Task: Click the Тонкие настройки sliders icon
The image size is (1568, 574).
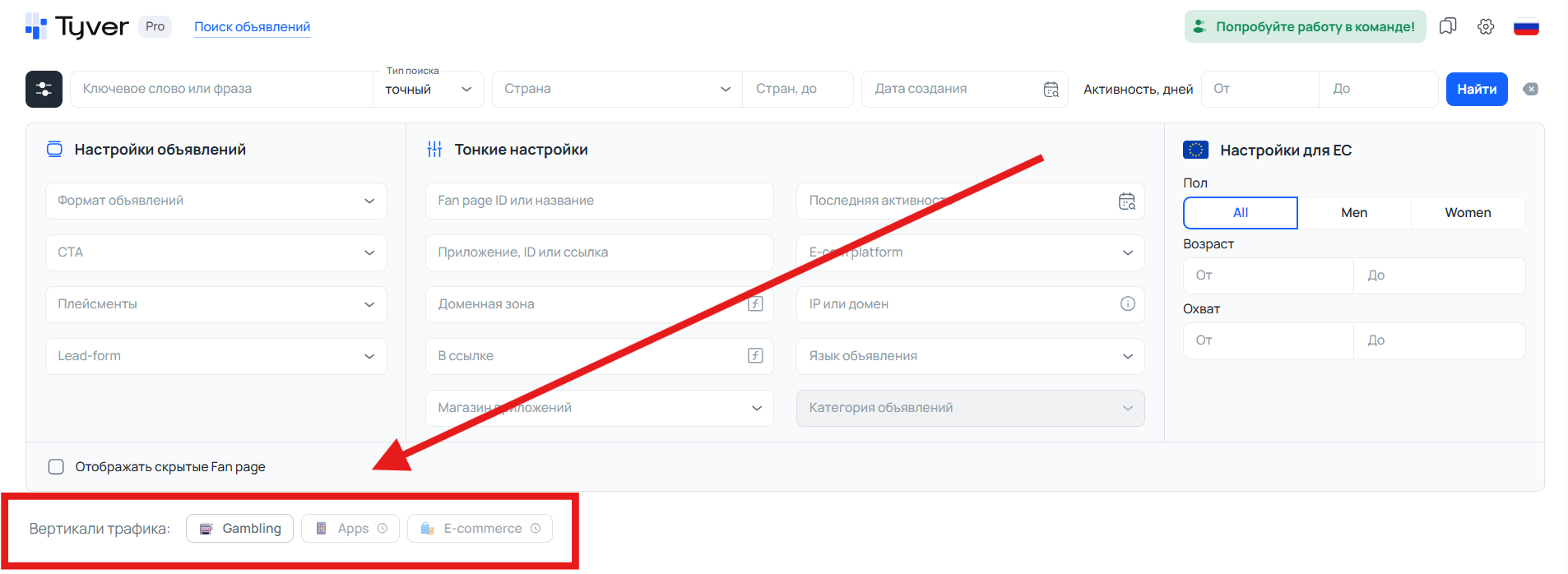Action: click(x=434, y=149)
